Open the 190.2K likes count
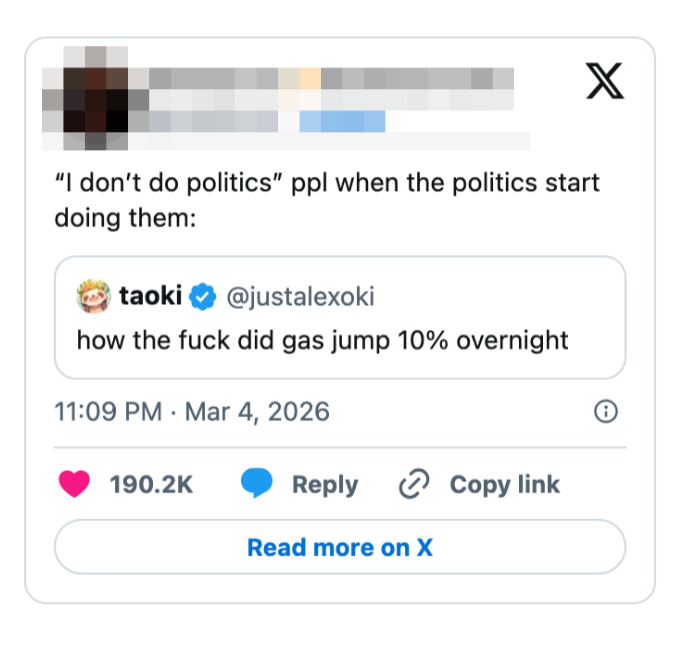This screenshot has height=656, width=686. pyautogui.click(x=151, y=484)
